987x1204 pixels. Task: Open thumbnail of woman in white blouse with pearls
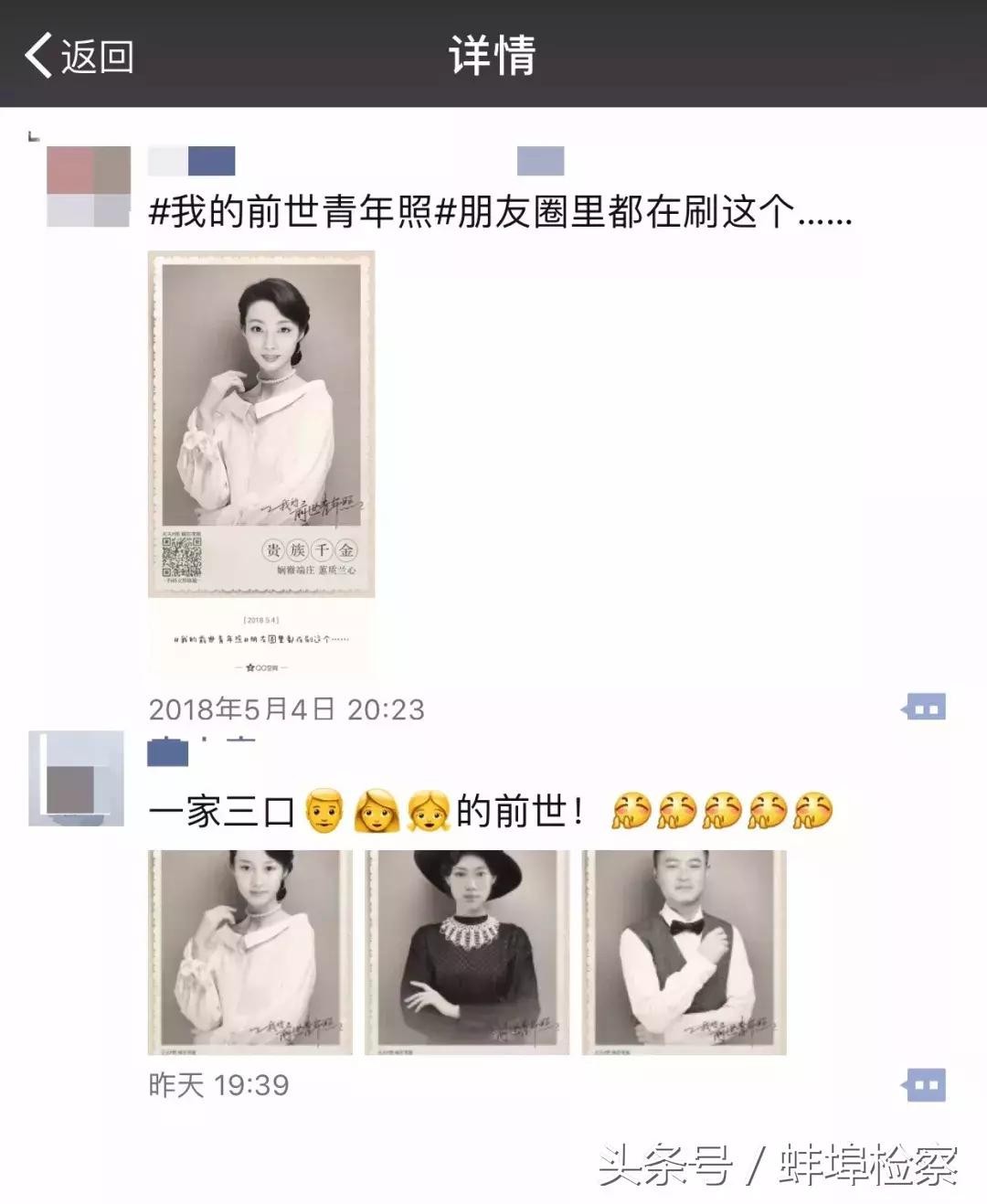point(250,953)
